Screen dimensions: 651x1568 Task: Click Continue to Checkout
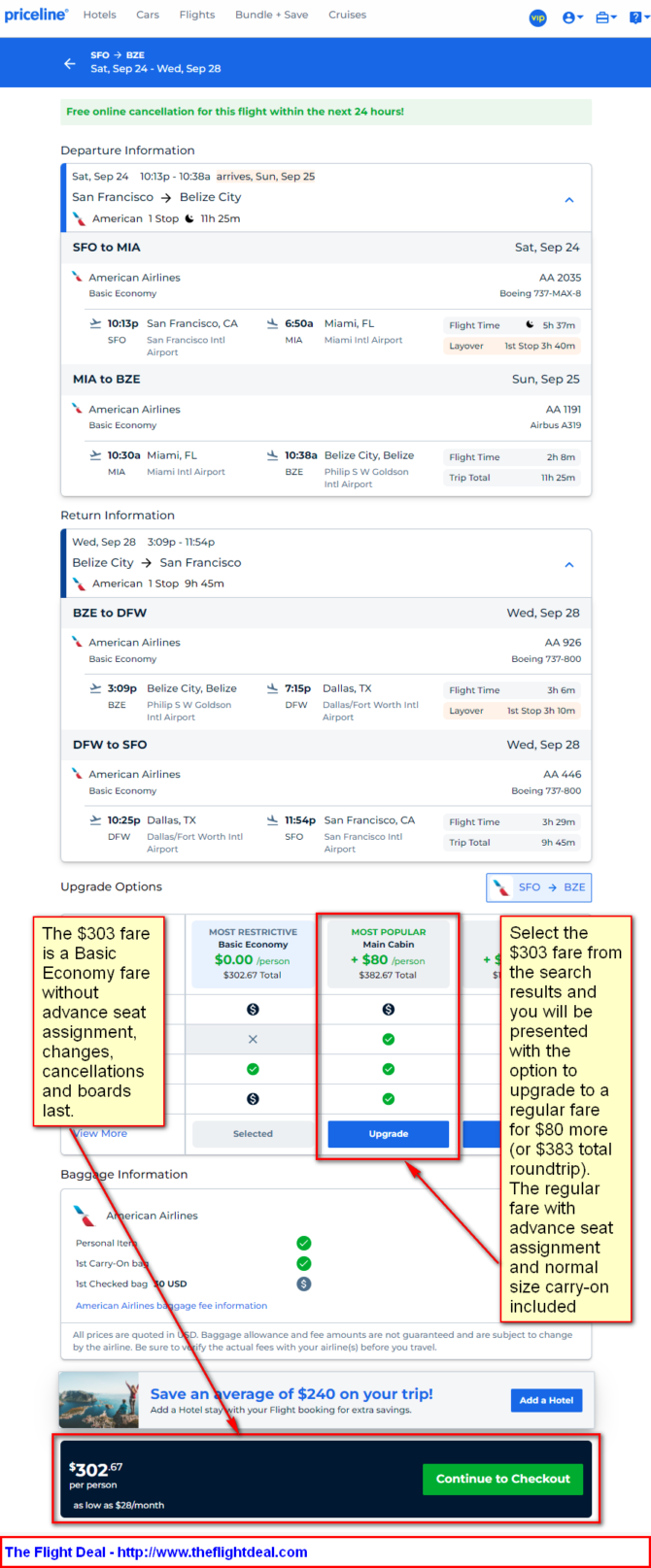[x=503, y=1479]
